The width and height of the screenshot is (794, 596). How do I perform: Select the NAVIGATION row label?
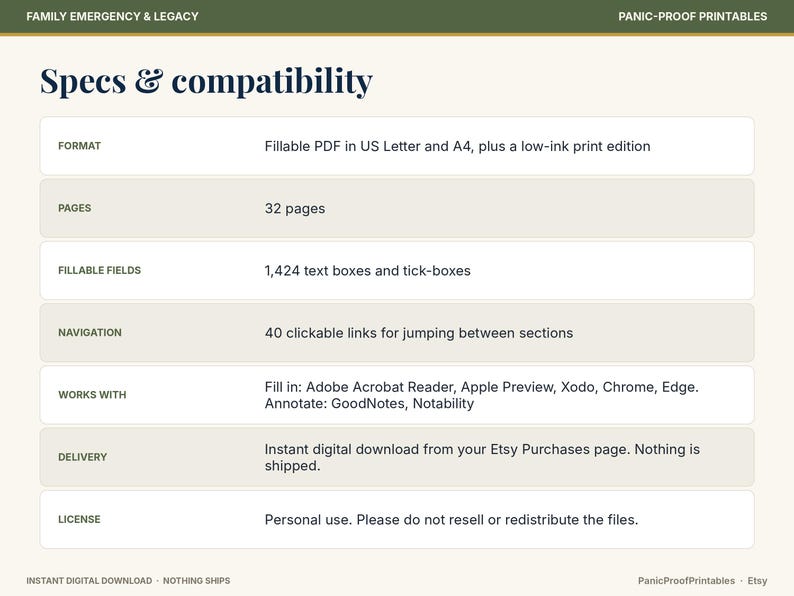click(90, 333)
